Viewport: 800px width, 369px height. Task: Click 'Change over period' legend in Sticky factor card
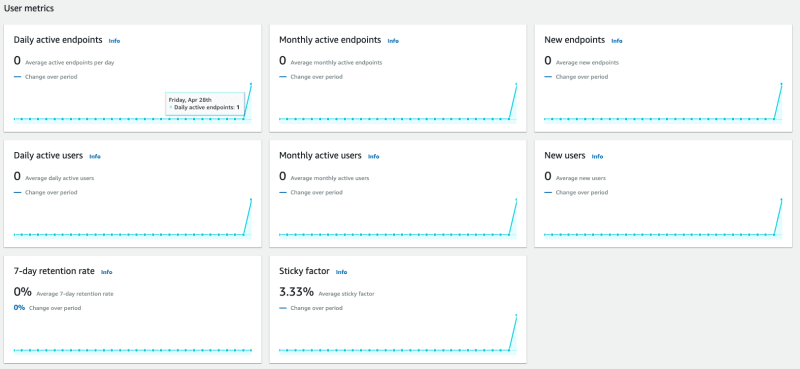coord(316,308)
